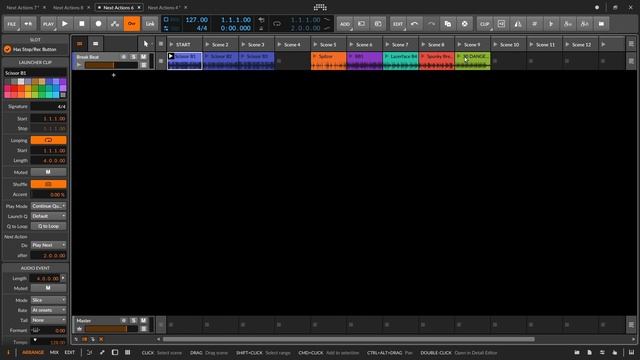Toggle the clip launcher view button
This screenshot has height=360, width=640.
80,44
